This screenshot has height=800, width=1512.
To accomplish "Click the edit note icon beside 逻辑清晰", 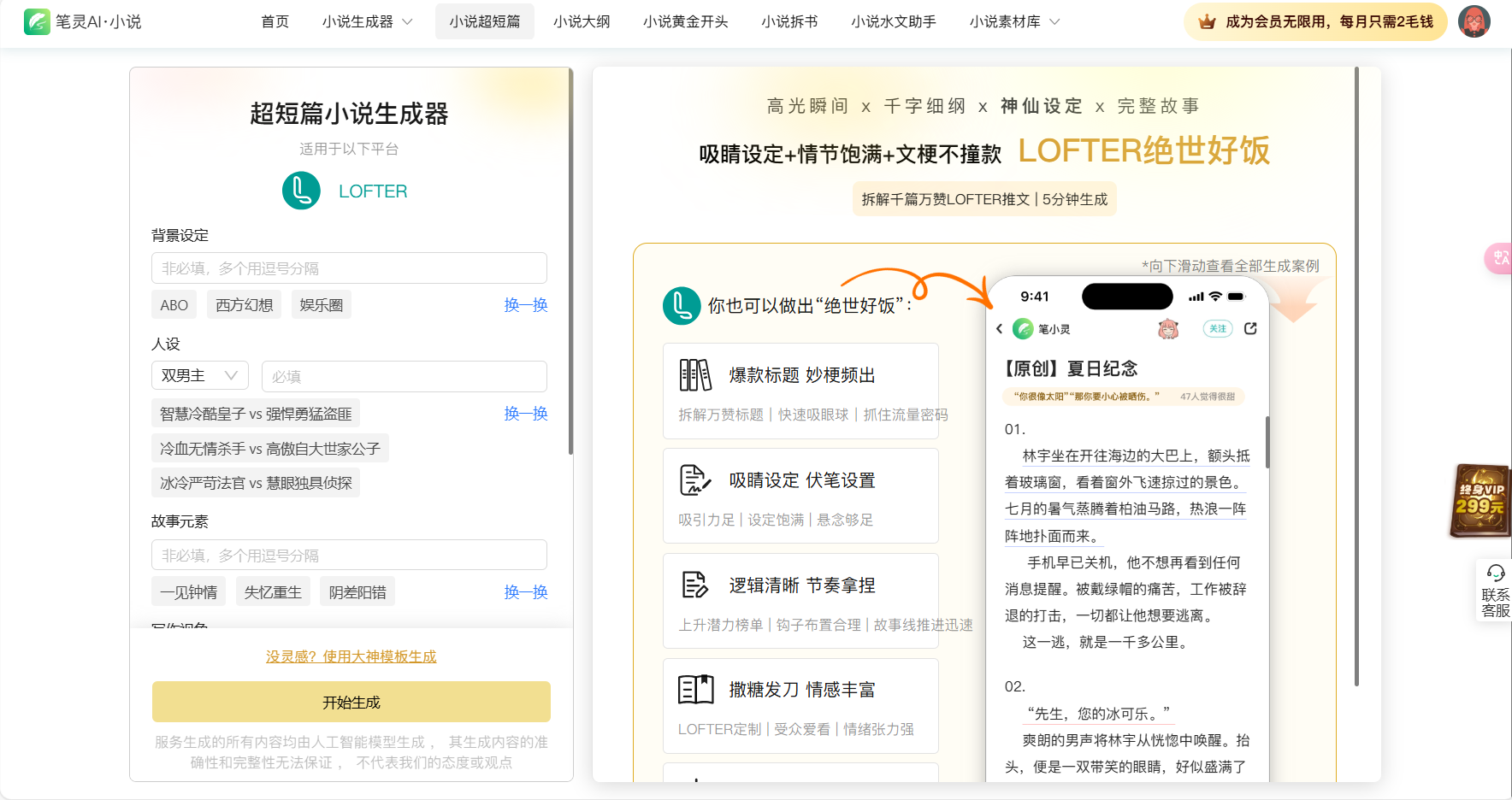I will click(x=695, y=585).
